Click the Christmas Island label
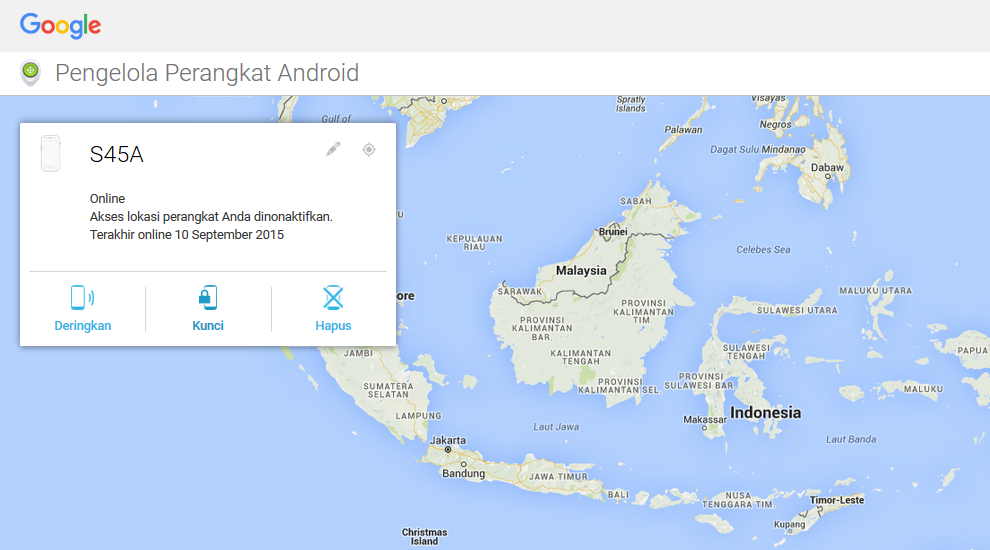Screen dimensions: 990x550 (424, 537)
